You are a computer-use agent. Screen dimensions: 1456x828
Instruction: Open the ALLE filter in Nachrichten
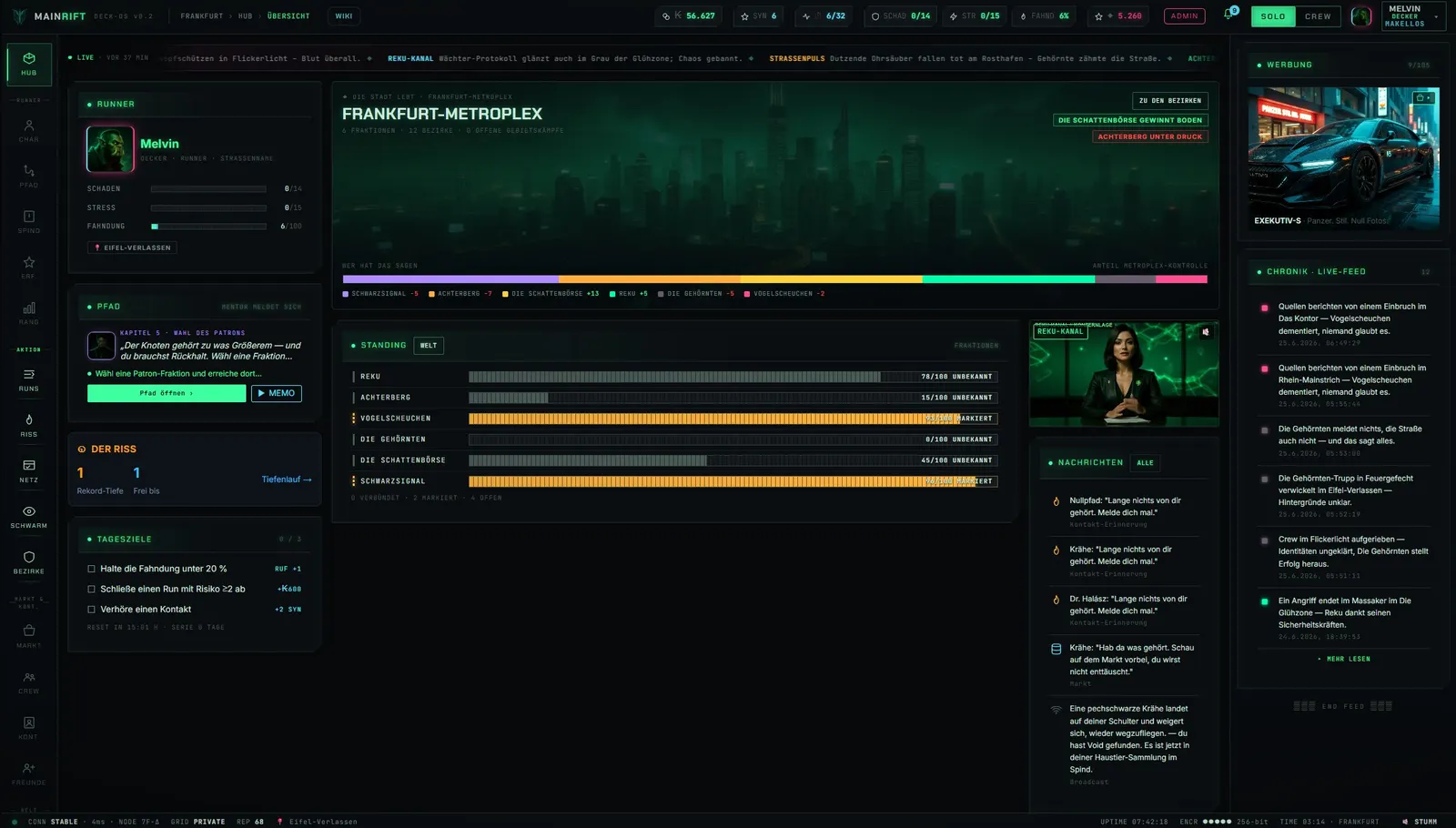click(1145, 462)
